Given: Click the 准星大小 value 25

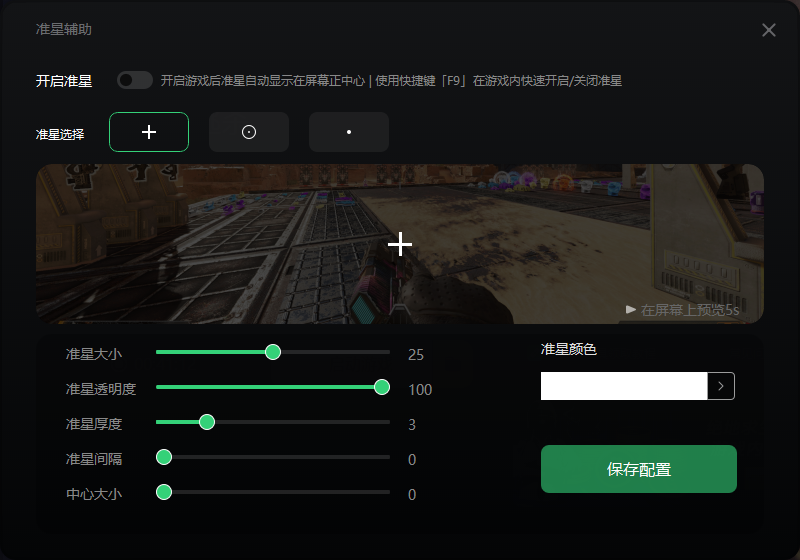Looking at the screenshot, I should [x=416, y=355].
